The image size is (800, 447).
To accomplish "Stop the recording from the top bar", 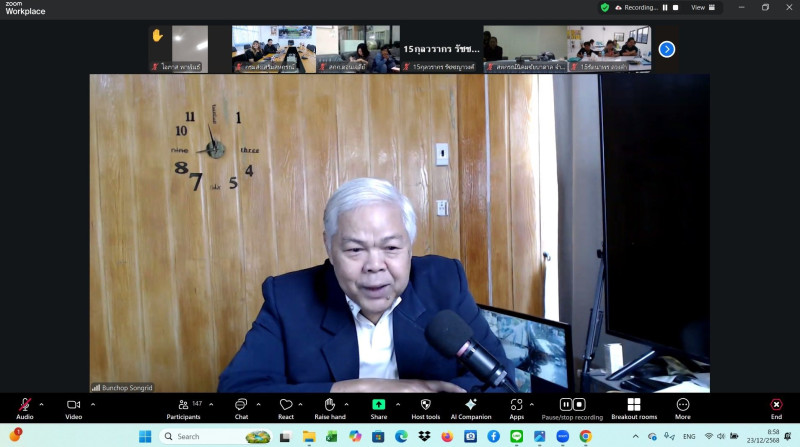I will pos(676,7).
